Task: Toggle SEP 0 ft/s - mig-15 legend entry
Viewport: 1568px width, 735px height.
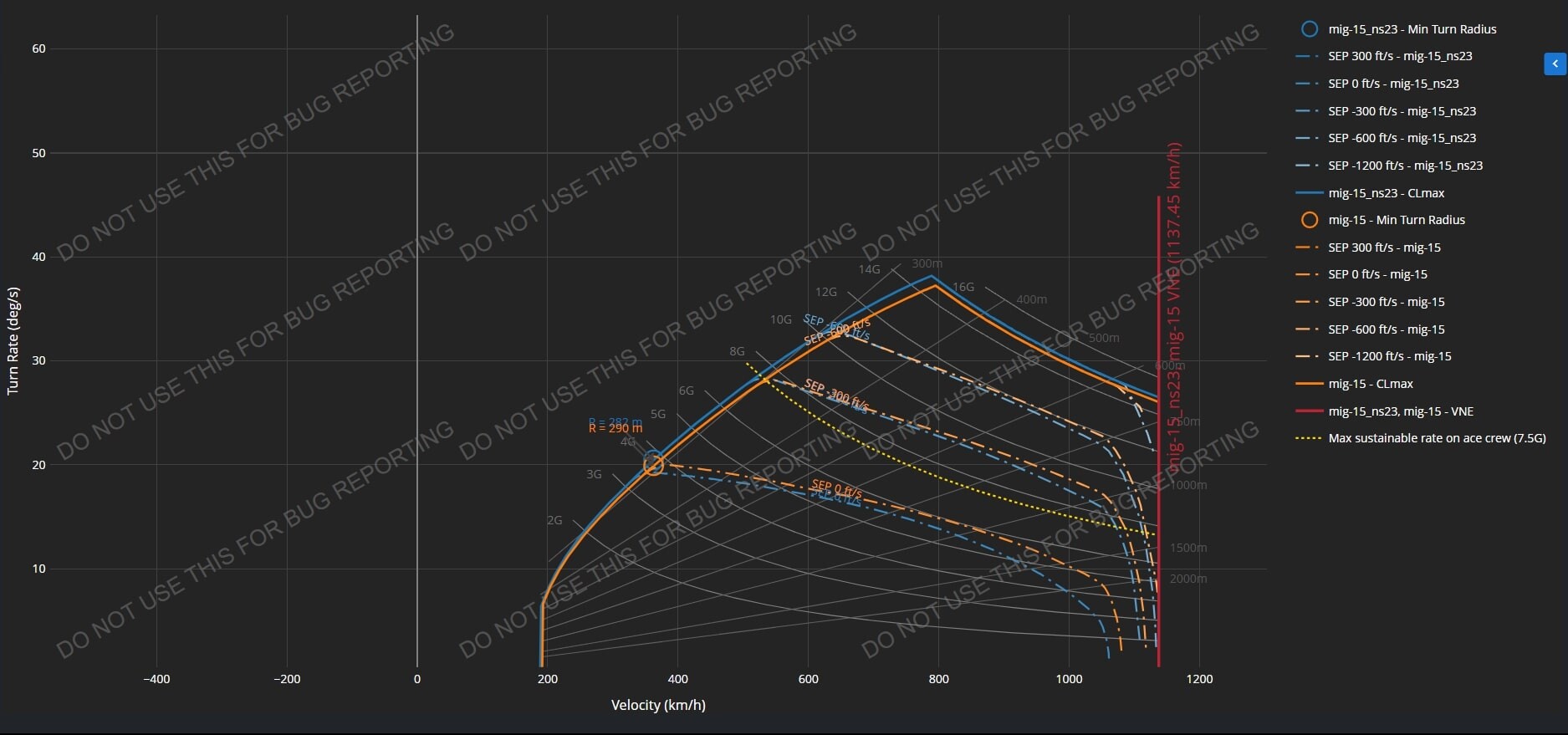Action: pyautogui.click(x=1377, y=274)
